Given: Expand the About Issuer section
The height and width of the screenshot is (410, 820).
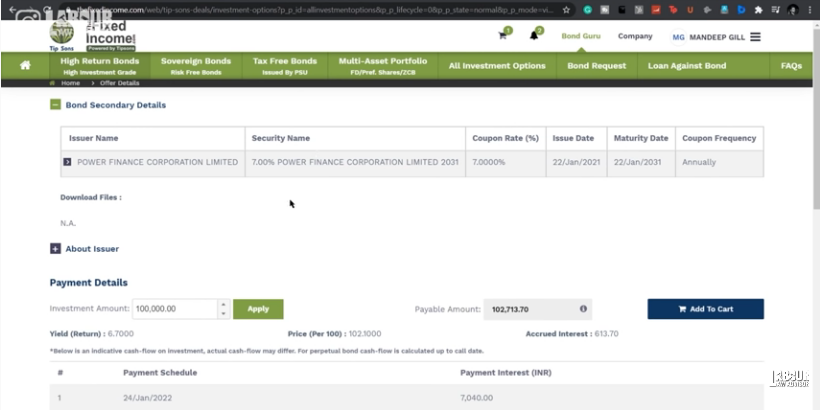Looking at the screenshot, I should 55,248.
